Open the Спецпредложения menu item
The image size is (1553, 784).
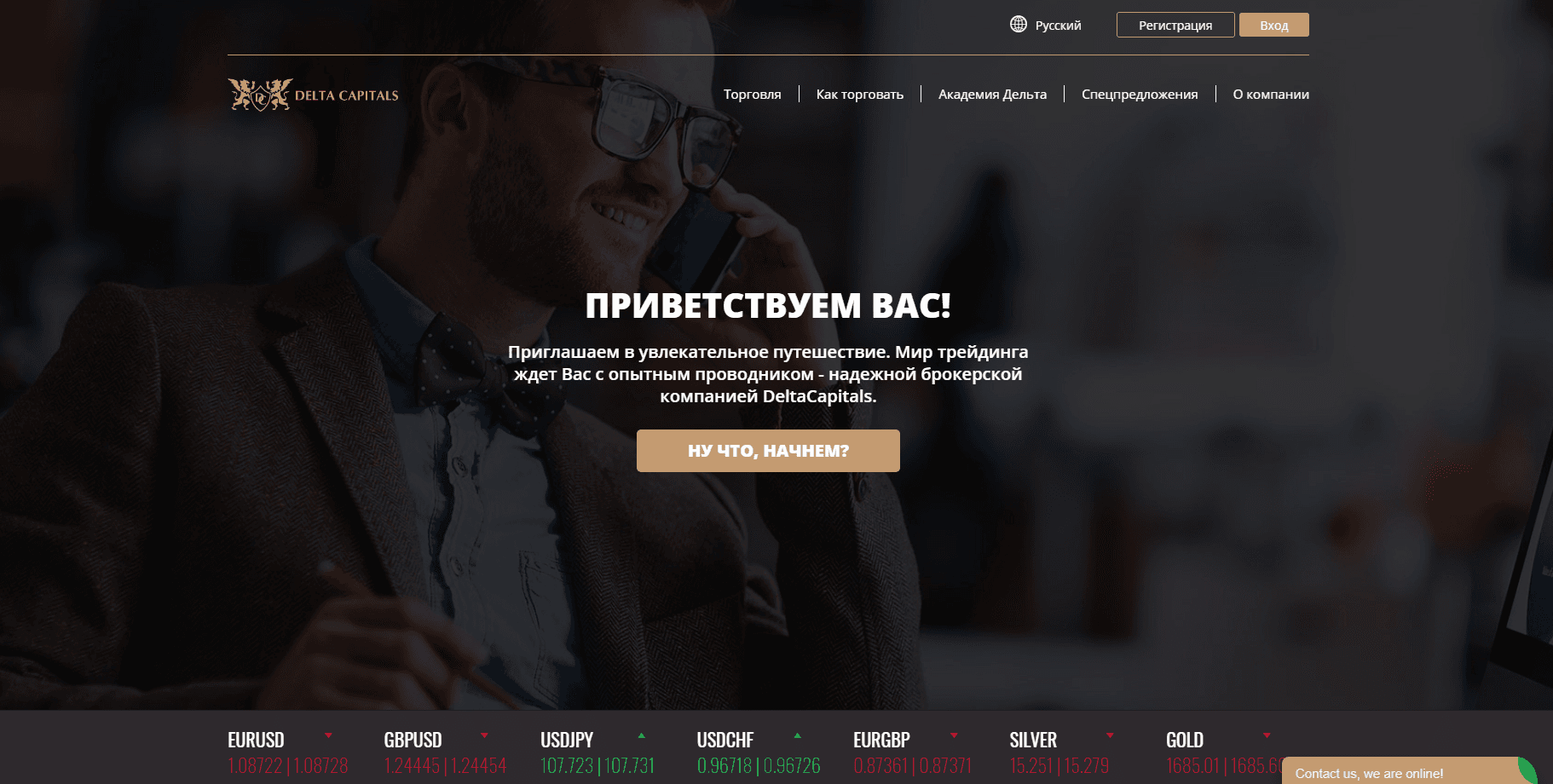tap(1140, 95)
